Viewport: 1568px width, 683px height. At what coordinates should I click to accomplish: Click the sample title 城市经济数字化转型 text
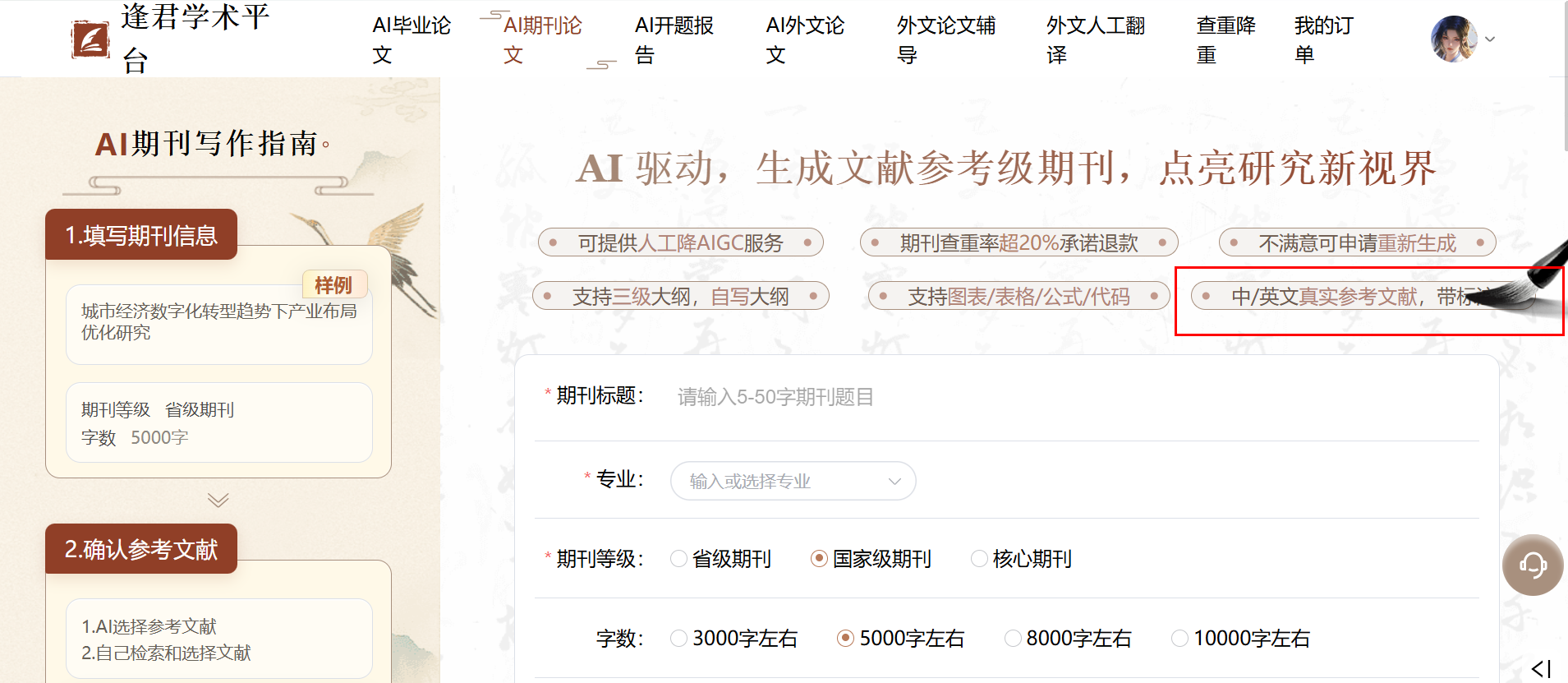coord(218,321)
